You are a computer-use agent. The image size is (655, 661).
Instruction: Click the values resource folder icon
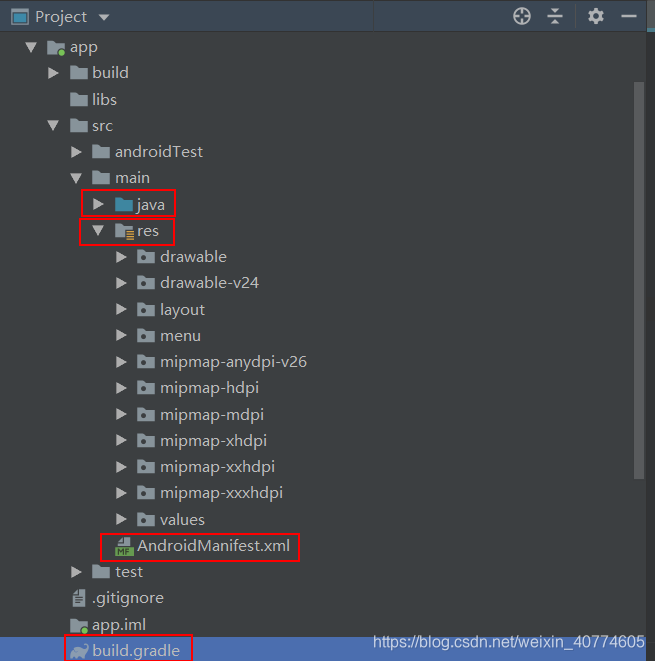[146, 519]
